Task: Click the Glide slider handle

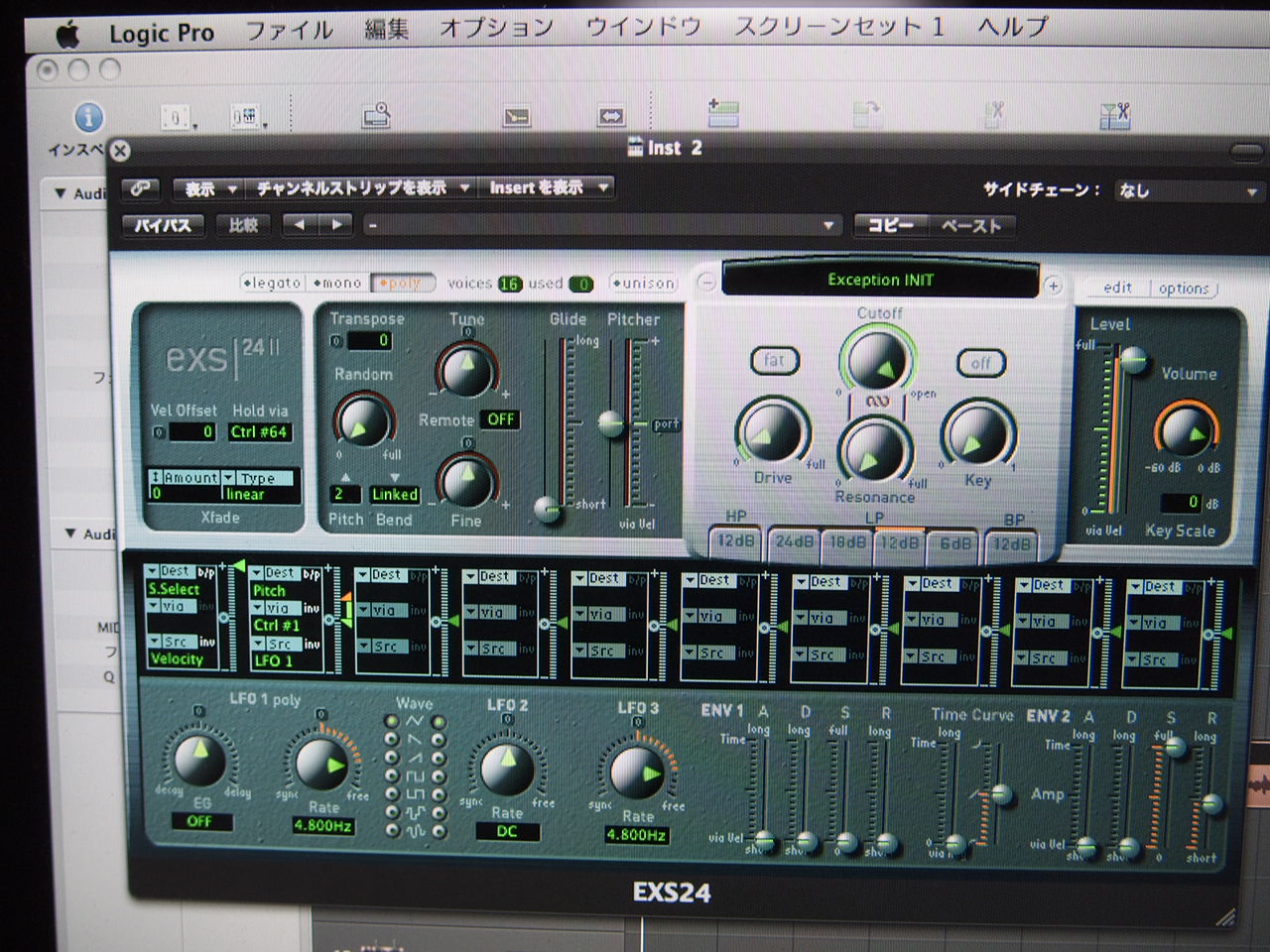Action: pyautogui.click(x=547, y=508)
